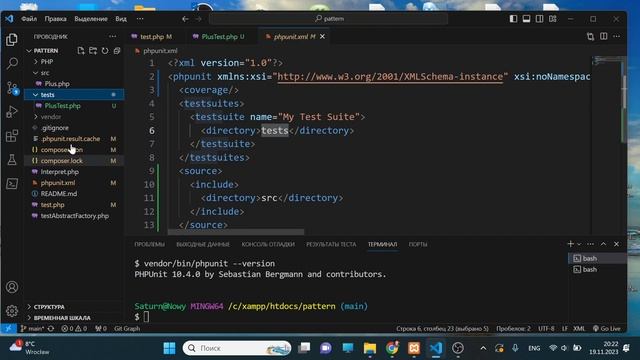Add a new terminal with plus icon
The image size is (640, 360).
571,244
